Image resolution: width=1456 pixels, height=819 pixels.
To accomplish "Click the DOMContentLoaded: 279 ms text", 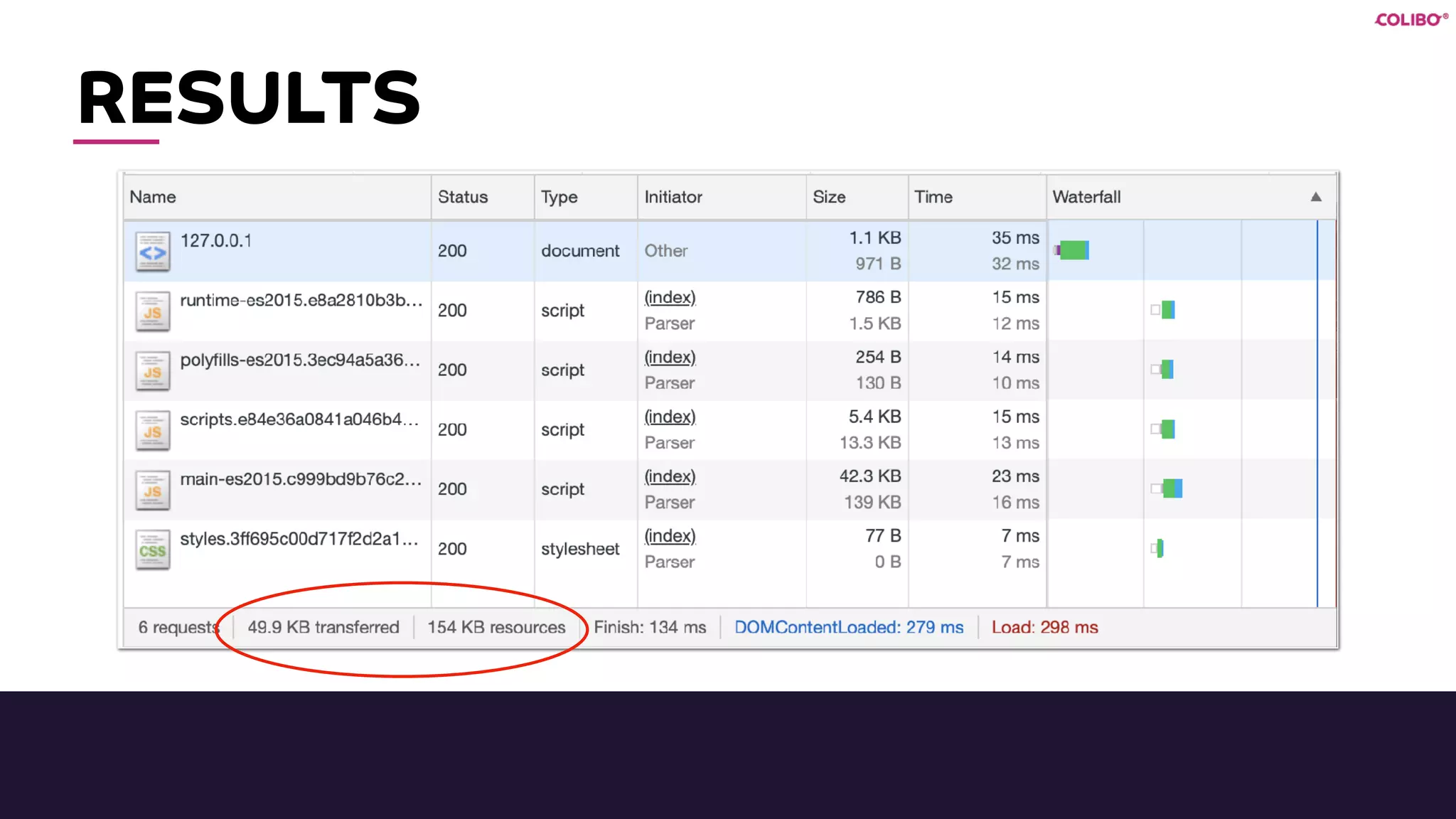I will (x=849, y=627).
